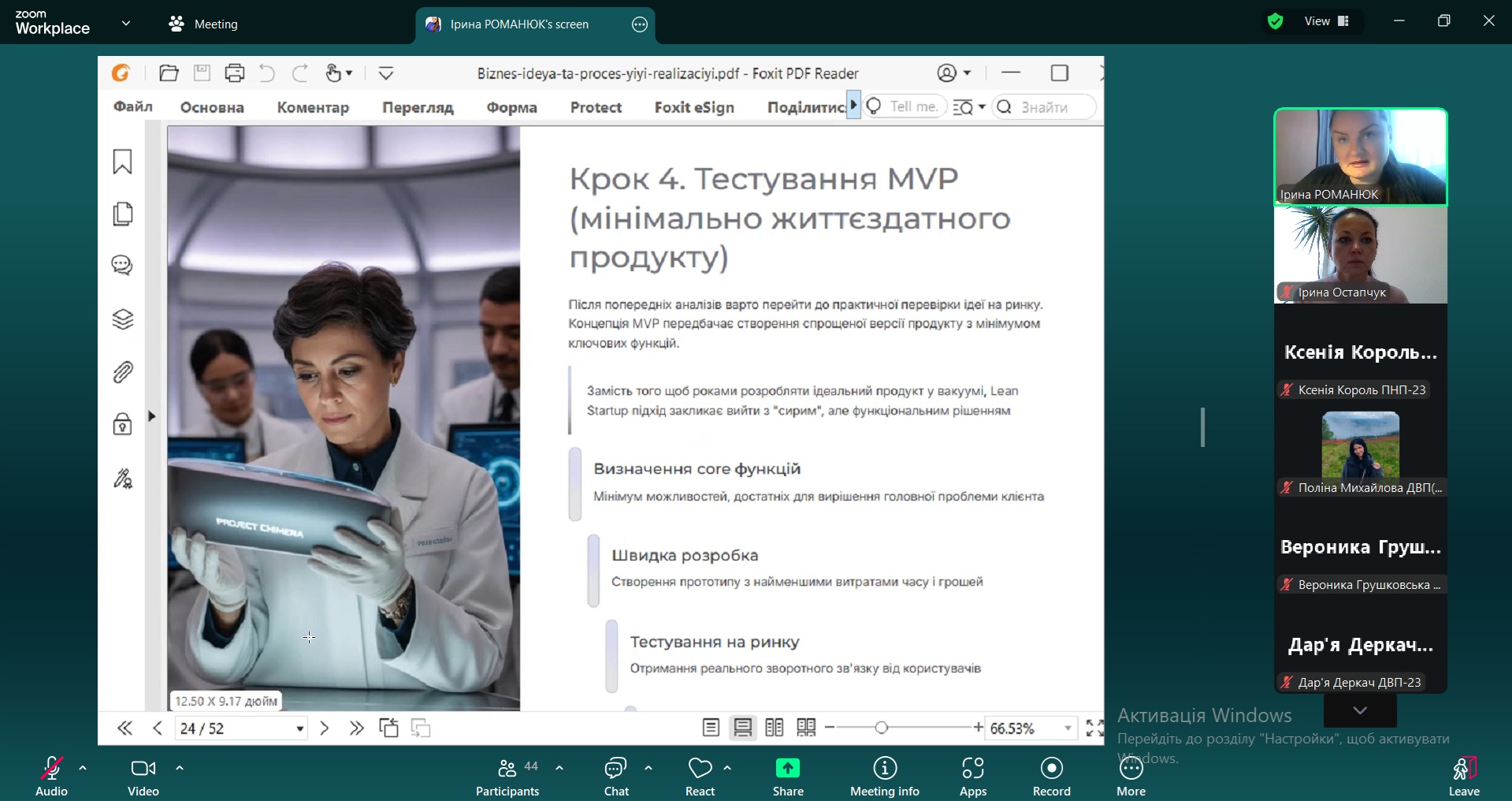Switch to the Коментар ribbon tab
Image resolution: width=1512 pixels, height=801 pixels.
click(313, 106)
